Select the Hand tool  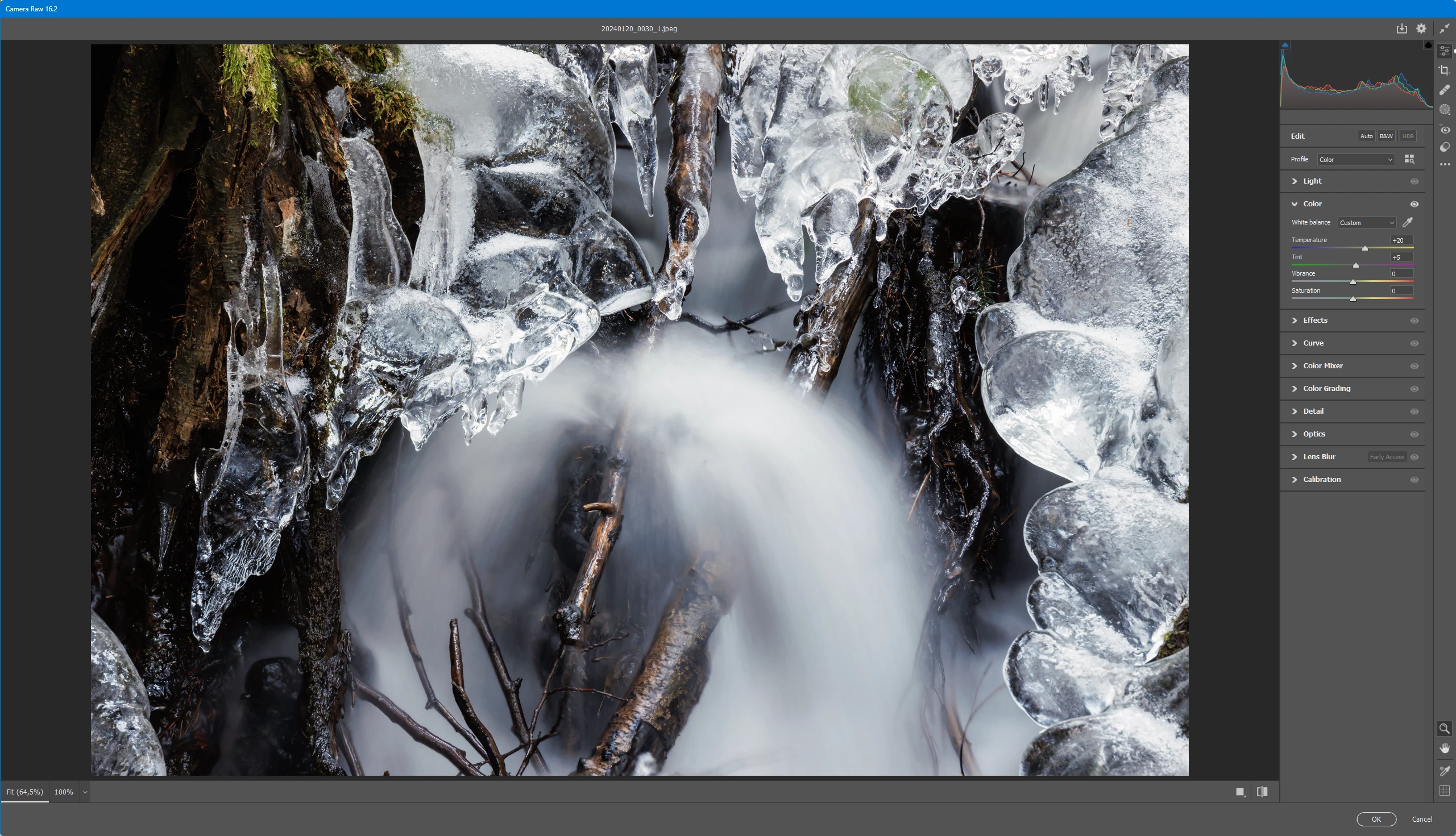pyautogui.click(x=1444, y=748)
